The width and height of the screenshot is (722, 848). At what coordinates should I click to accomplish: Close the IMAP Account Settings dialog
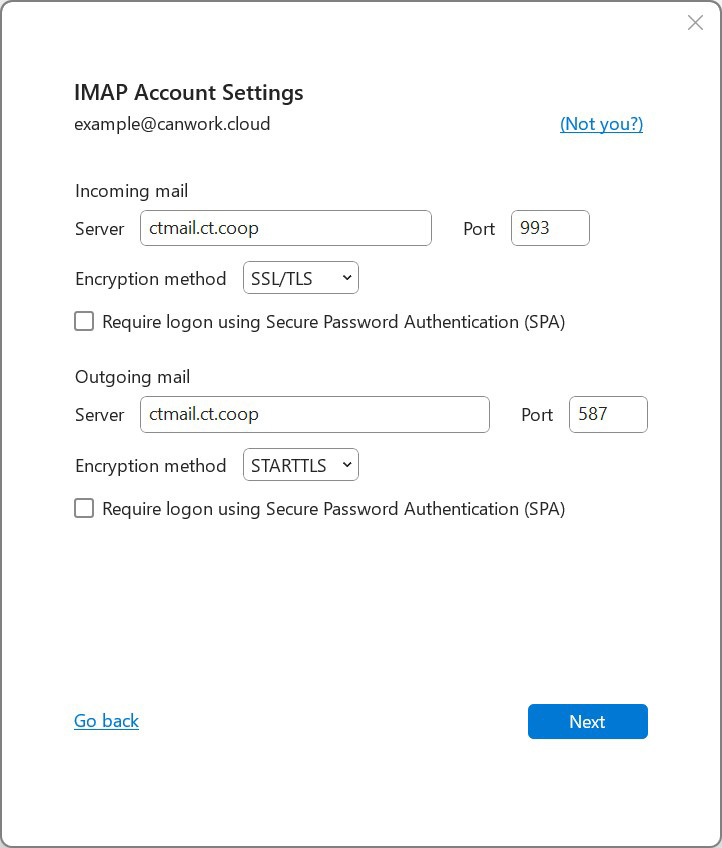point(695,23)
